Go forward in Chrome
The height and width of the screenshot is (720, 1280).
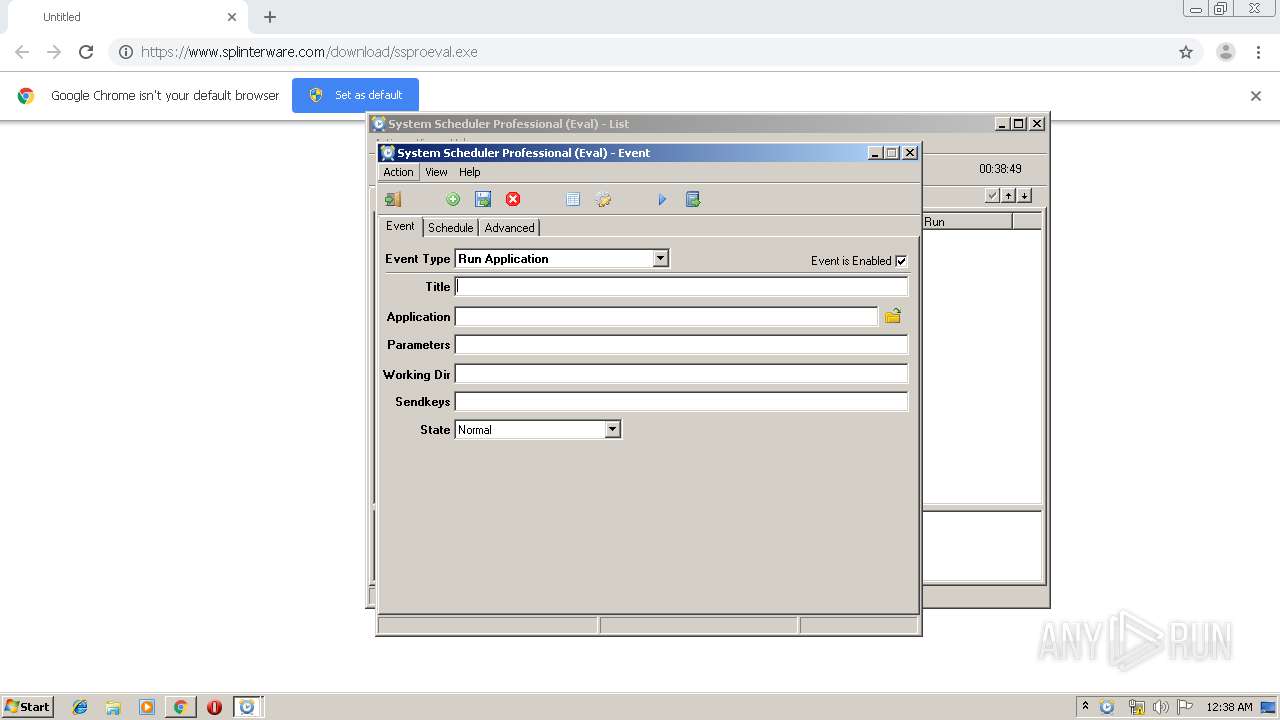click(x=54, y=52)
